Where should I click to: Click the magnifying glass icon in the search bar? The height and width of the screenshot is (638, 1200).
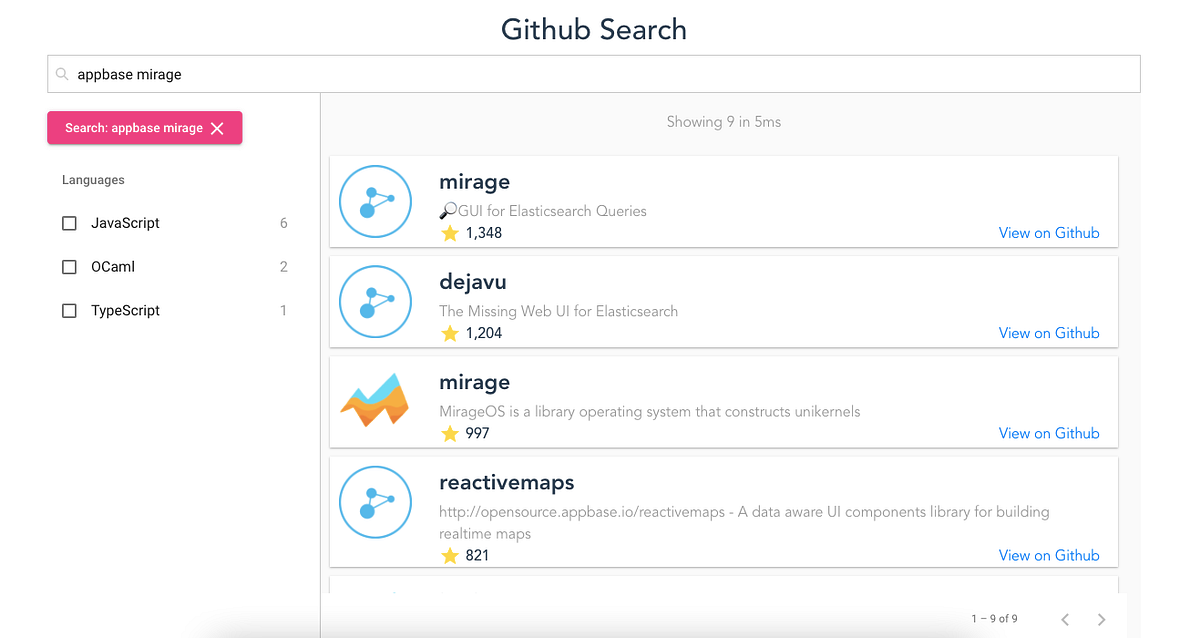[x=61, y=73]
